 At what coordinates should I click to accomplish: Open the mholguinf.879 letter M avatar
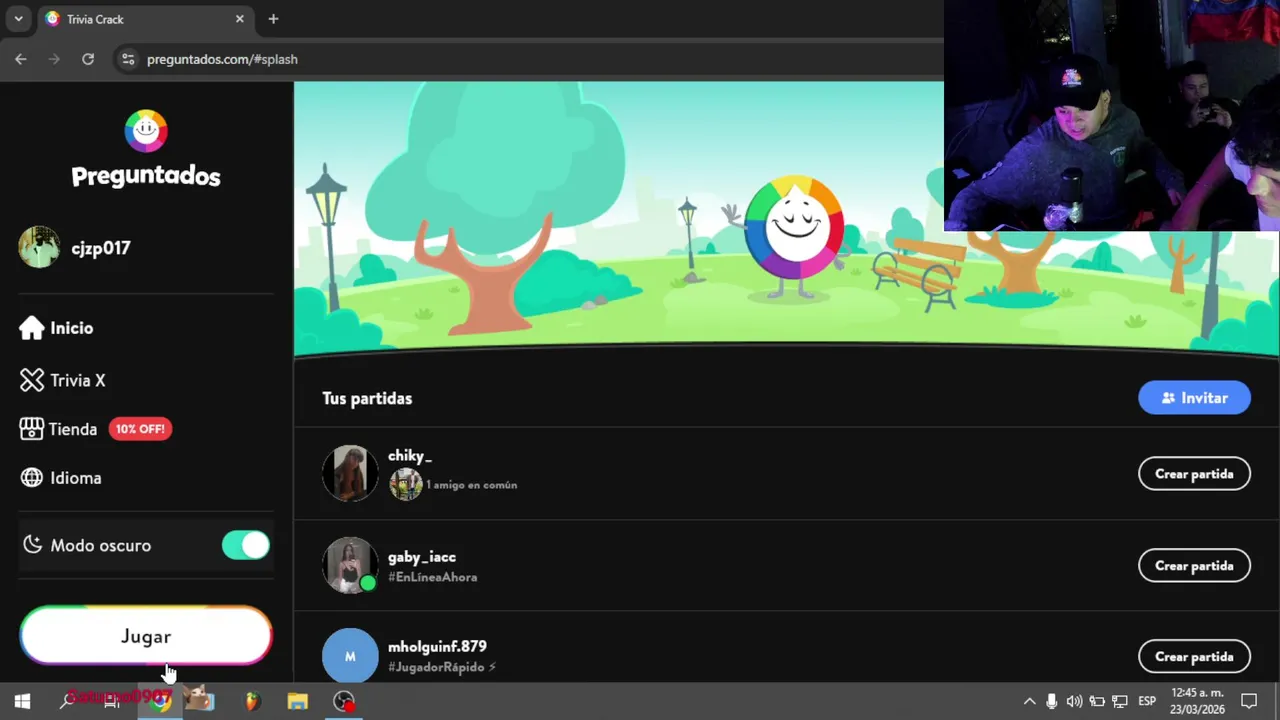[350, 656]
